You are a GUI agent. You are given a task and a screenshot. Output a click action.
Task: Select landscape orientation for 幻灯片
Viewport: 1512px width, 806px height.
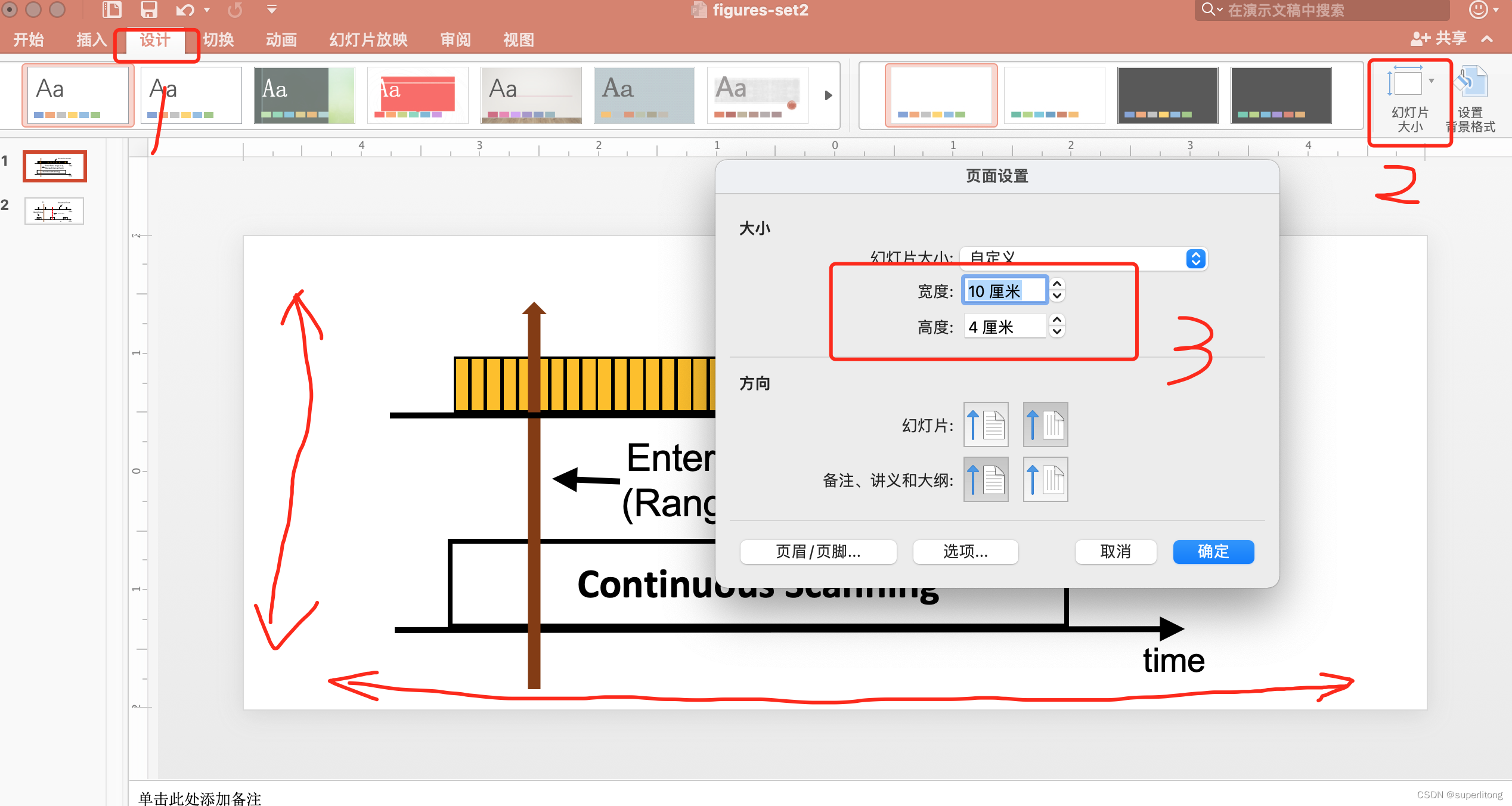coord(1043,425)
